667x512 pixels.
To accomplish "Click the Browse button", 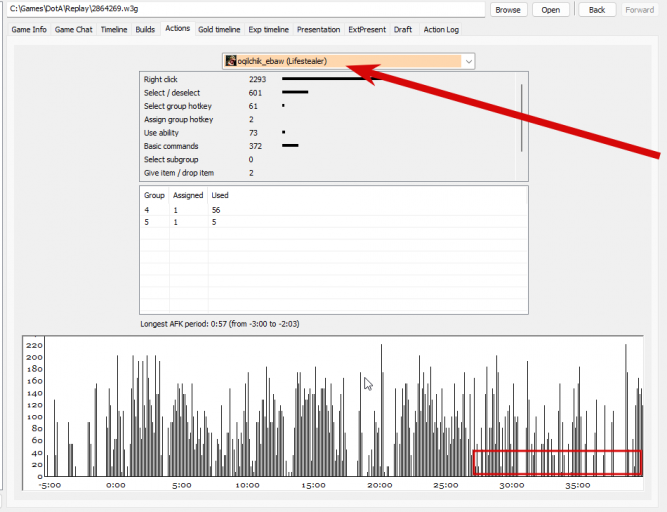I will click(508, 10).
